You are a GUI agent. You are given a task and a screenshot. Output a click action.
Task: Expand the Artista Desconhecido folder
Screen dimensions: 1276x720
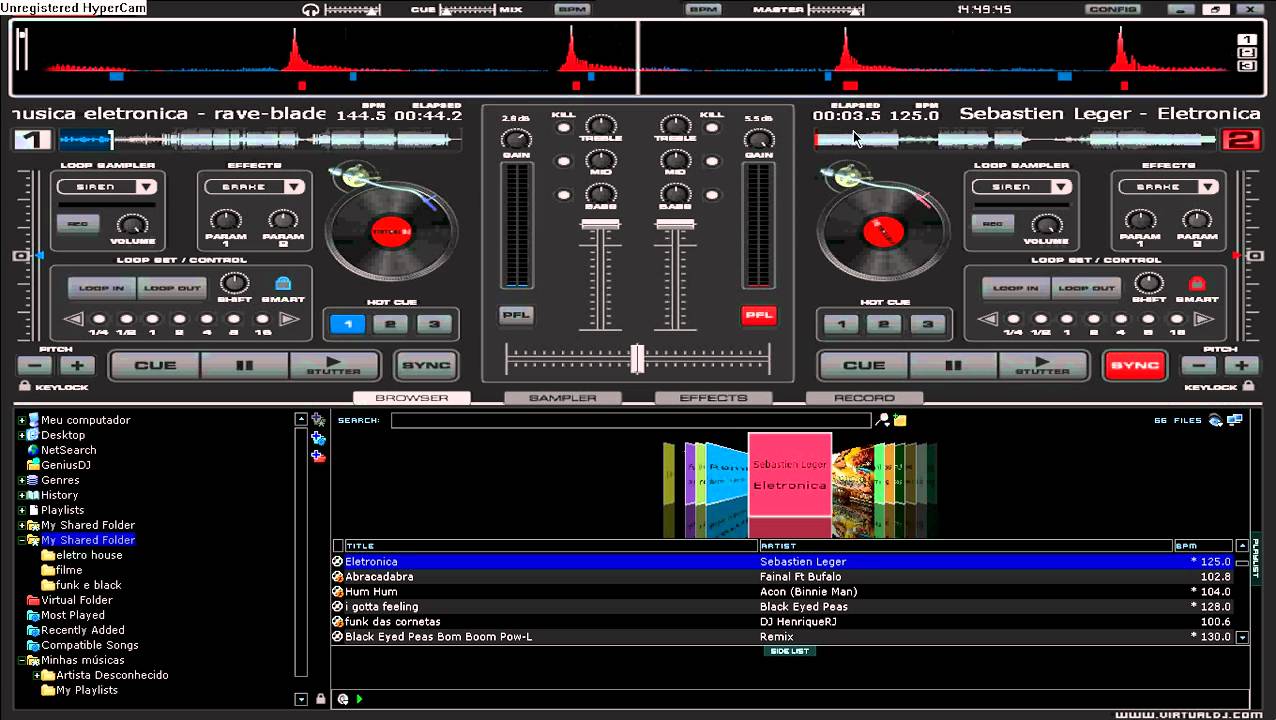(x=37, y=675)
